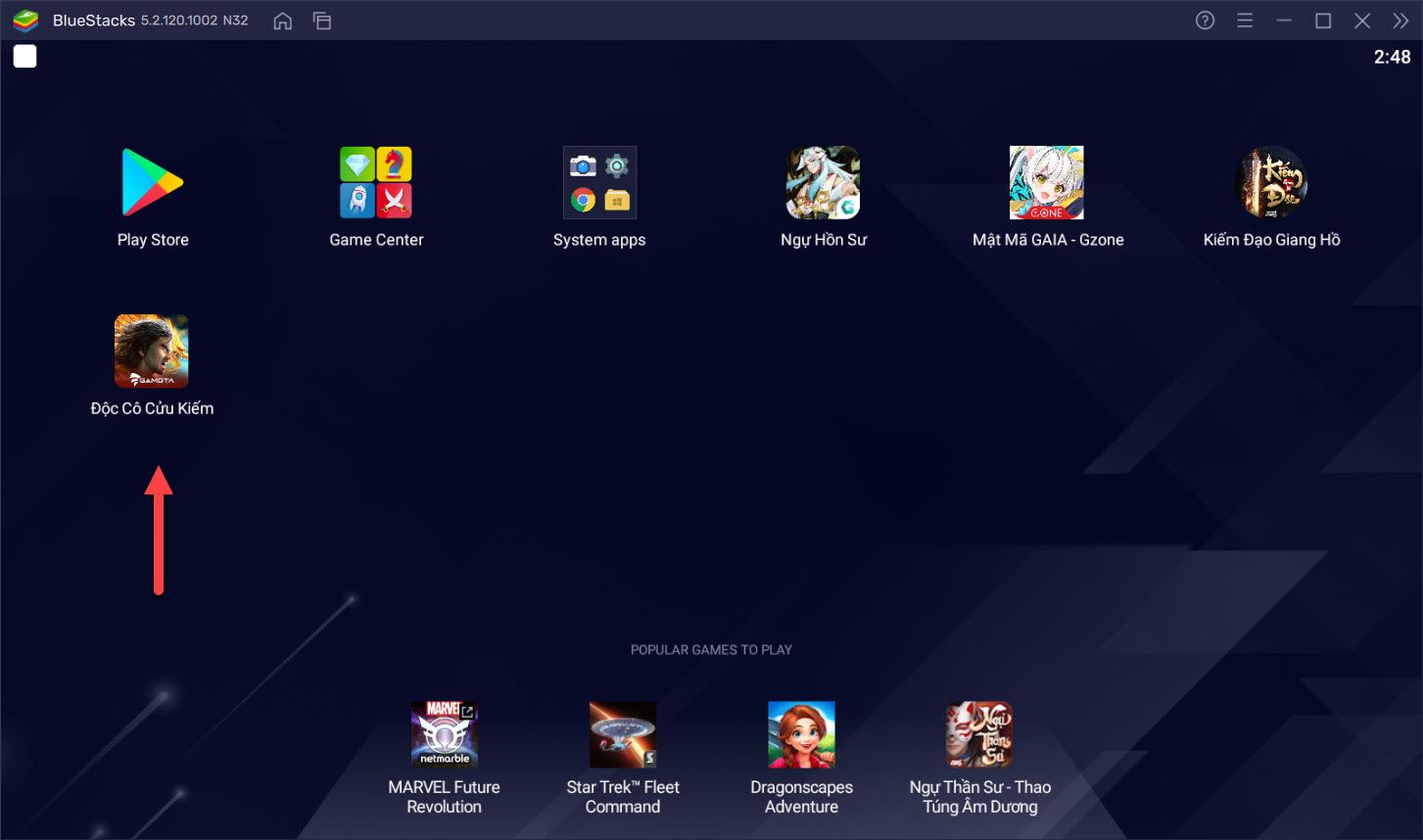This screenshot has width=1423, height=840.
Task: Open MARVEL Future Revolution
Action: pyautogui.click(x=445, y=734)
